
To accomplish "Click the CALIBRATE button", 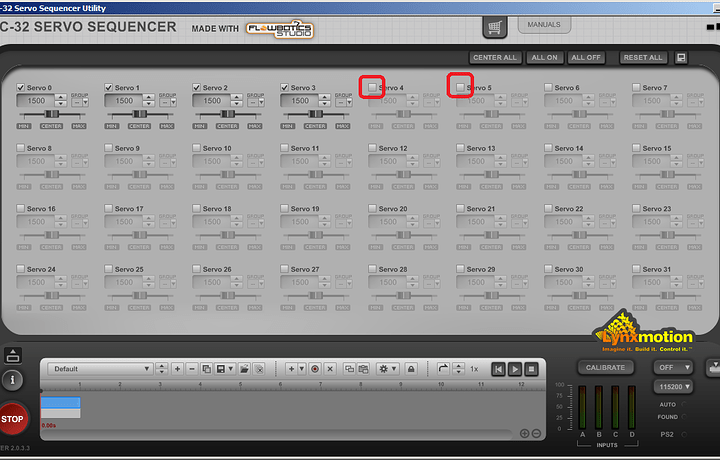I will (x=606, y=367).
